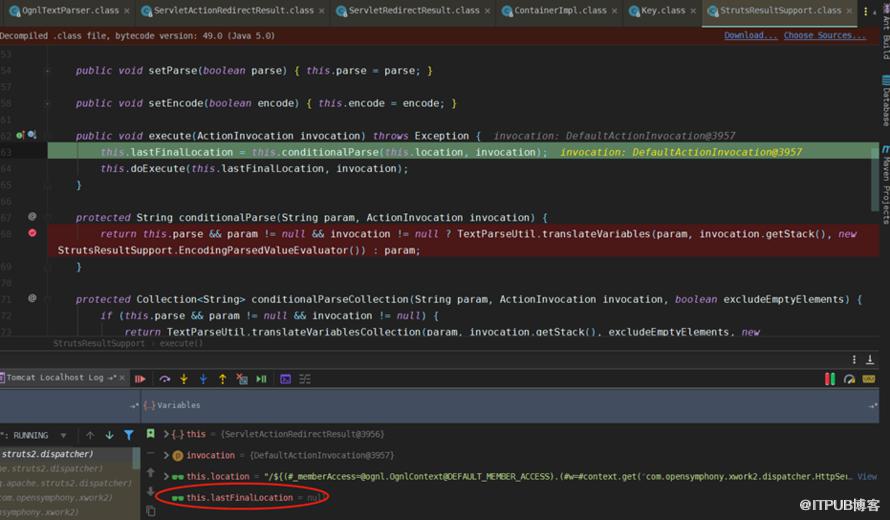Screen dimensions: 890x520
Task: Click the next frame down arrow
Action: click(x=110, y=435)
